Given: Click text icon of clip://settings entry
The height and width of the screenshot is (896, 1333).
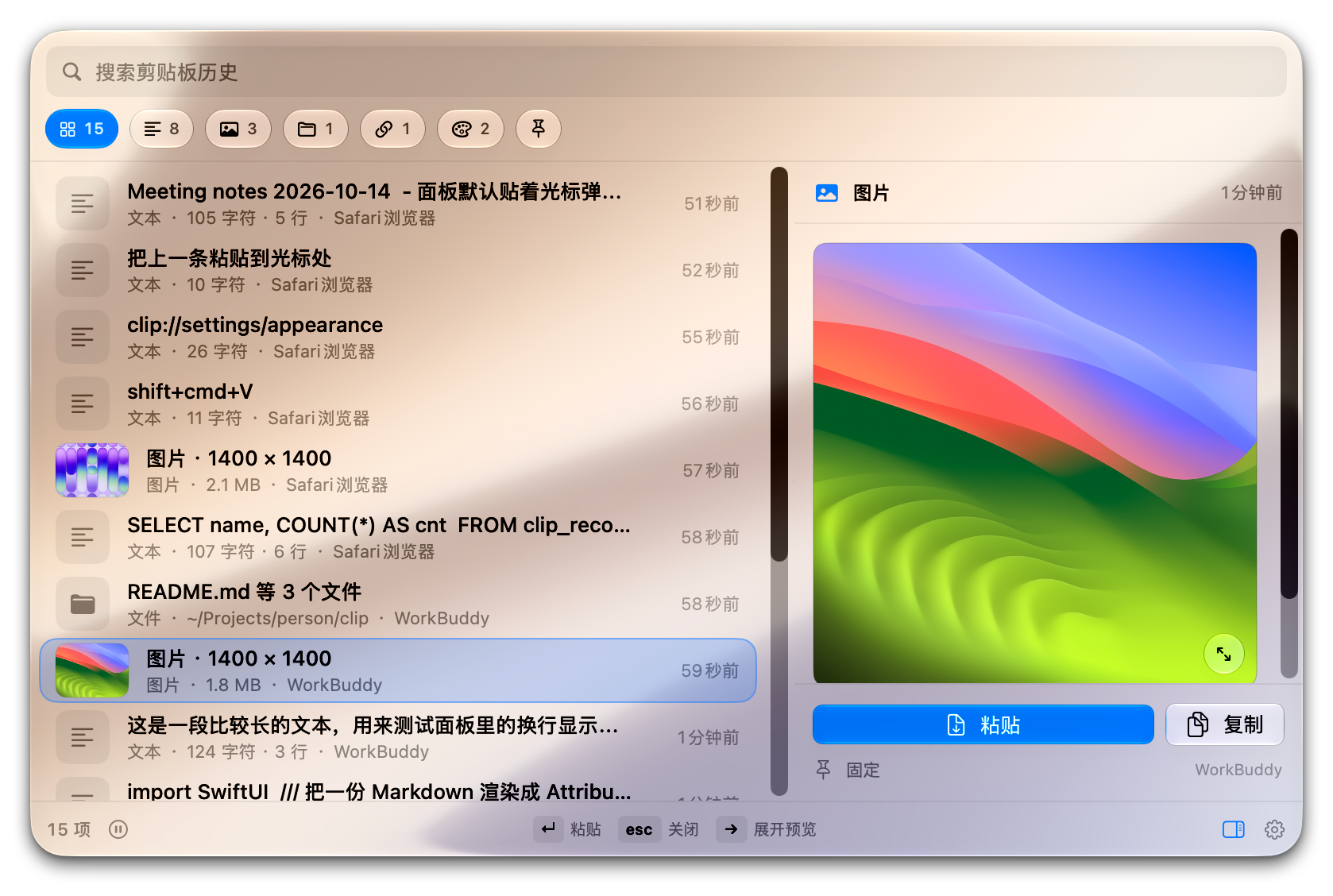Looking at the screenshot, I should coord(83,337).
